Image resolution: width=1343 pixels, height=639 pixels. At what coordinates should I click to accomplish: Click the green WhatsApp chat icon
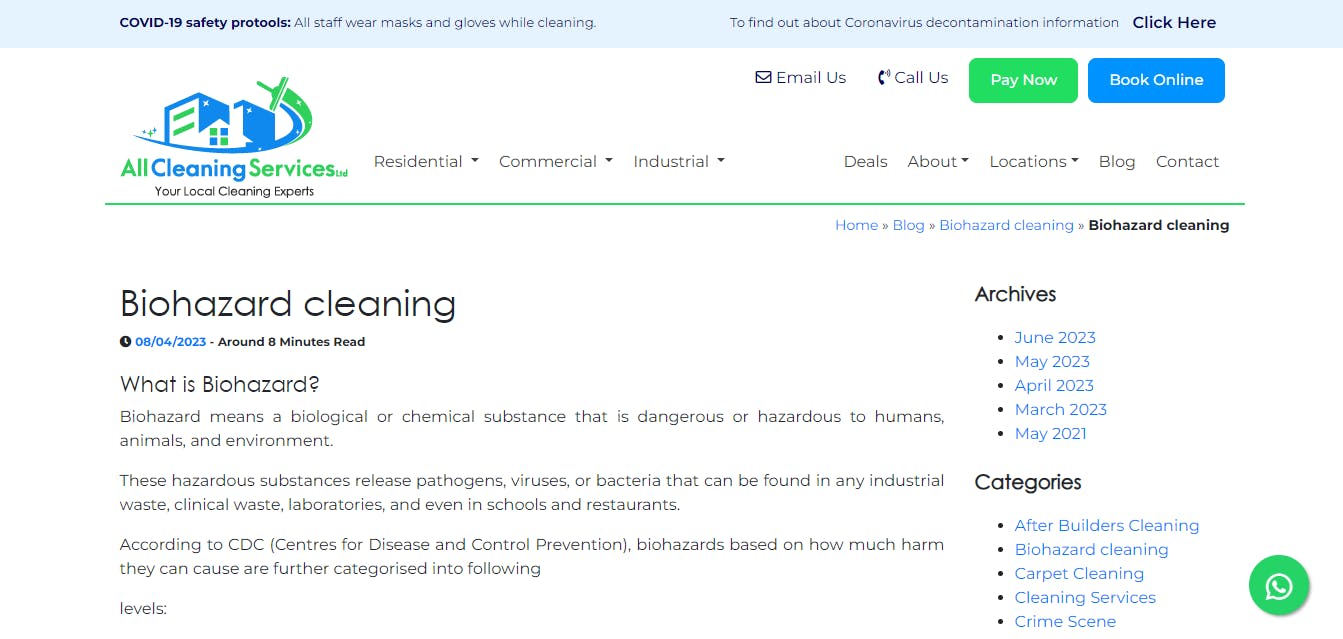[1278, 585]
